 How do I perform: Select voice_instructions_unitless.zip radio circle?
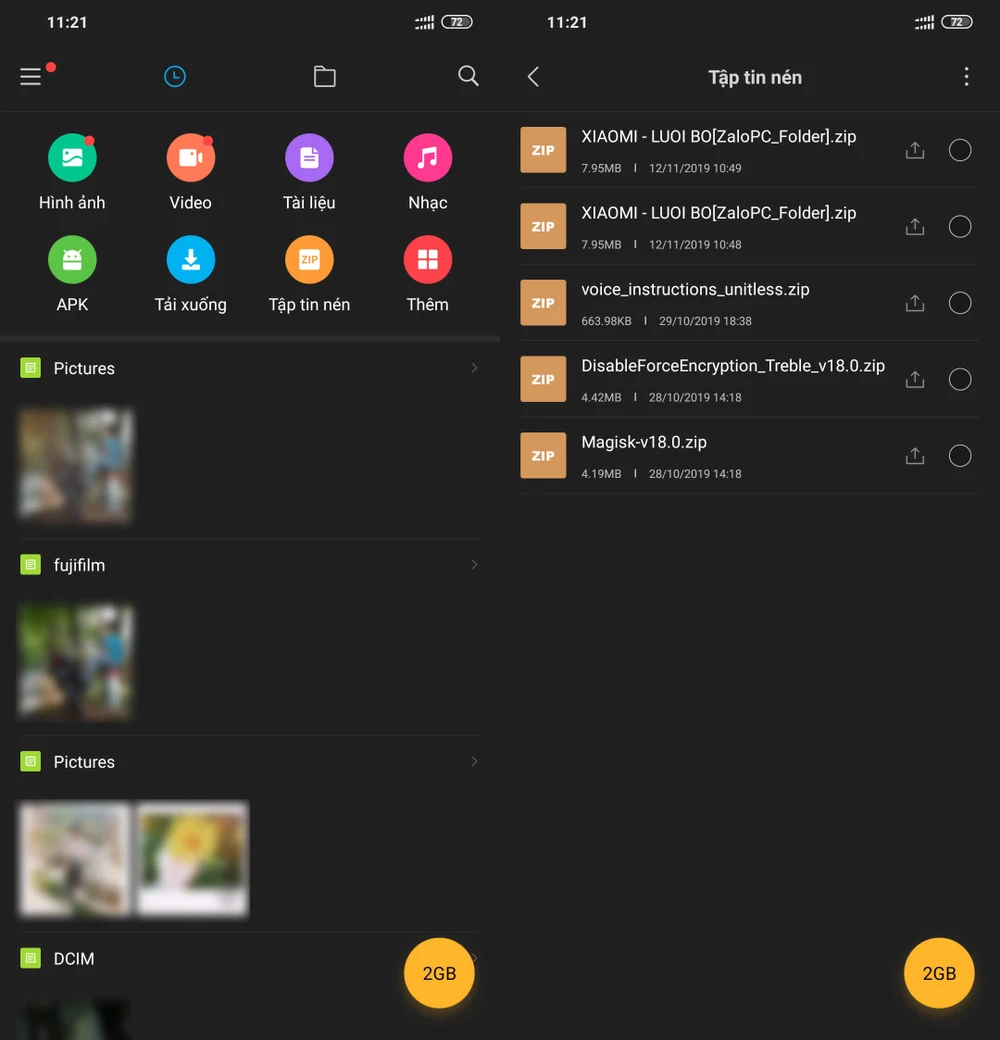[960, 303]
